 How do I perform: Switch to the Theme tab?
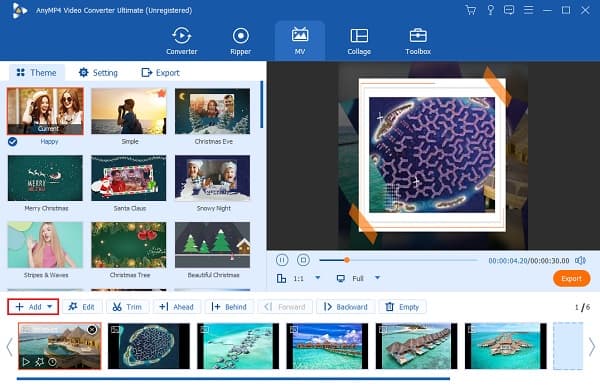[36, 72]
